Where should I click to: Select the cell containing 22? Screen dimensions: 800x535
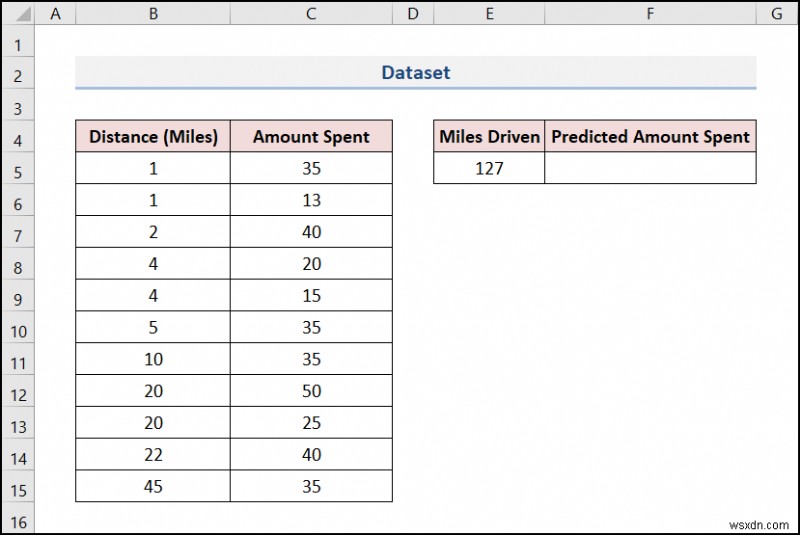pos(153,454)
